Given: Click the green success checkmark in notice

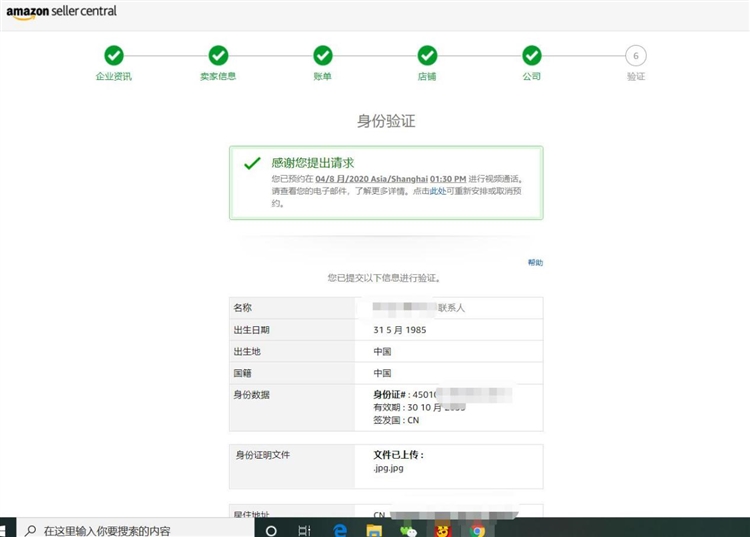Looking at the screenshot, I should coord(252,163).
